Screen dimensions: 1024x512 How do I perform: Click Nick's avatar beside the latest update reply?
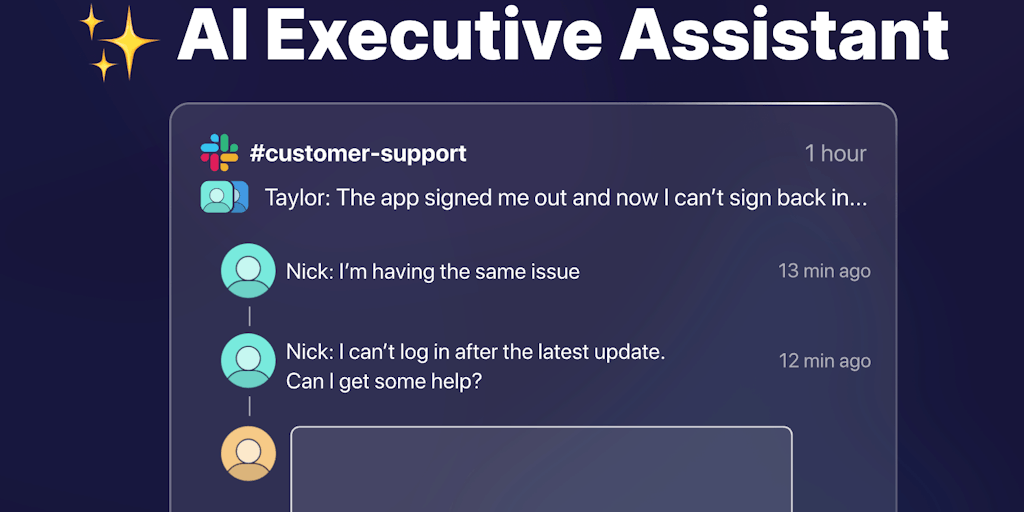pos(248,360)
